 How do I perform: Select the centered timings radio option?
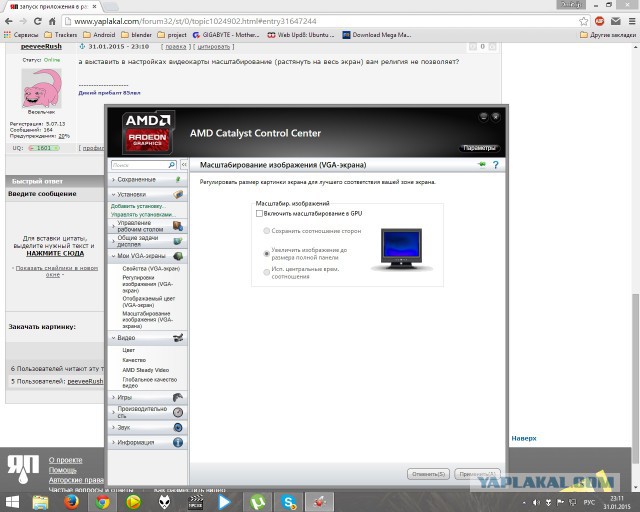266,272
